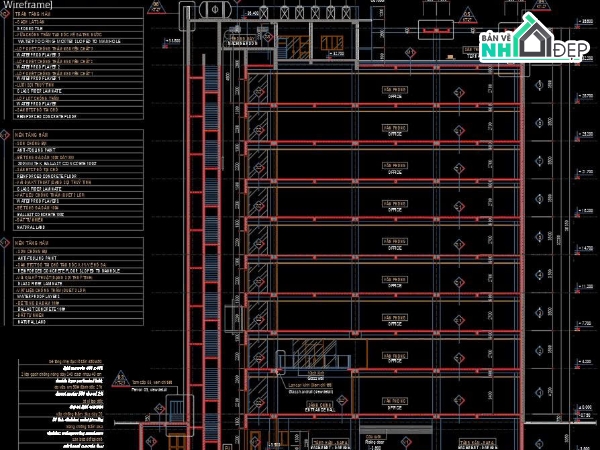Select the ground-floor OFFICE label beside ENTRANCE HALL
The image size is (600, 450).
tap(395, 404)
